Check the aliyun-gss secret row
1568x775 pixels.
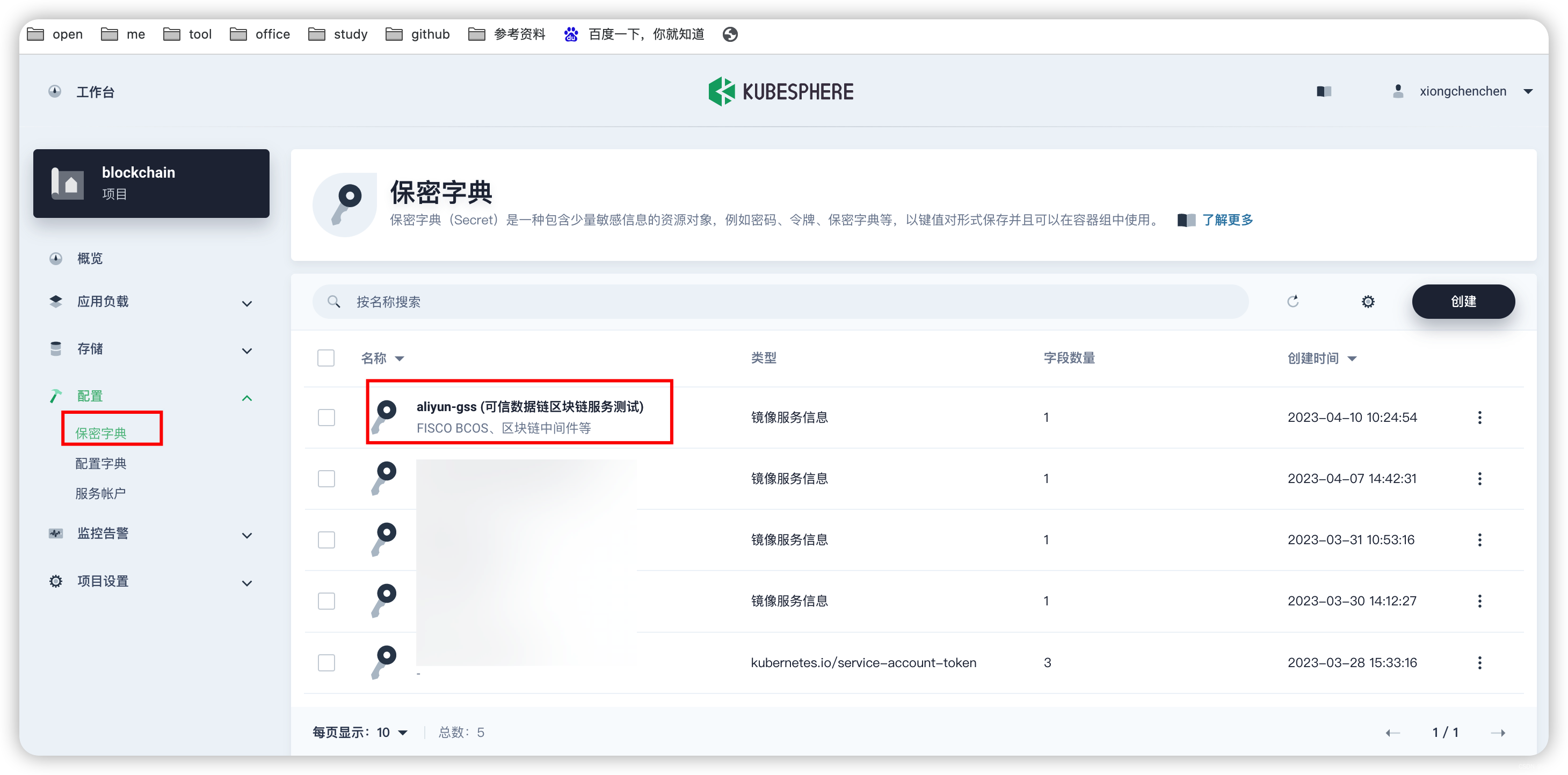(326, 418)
